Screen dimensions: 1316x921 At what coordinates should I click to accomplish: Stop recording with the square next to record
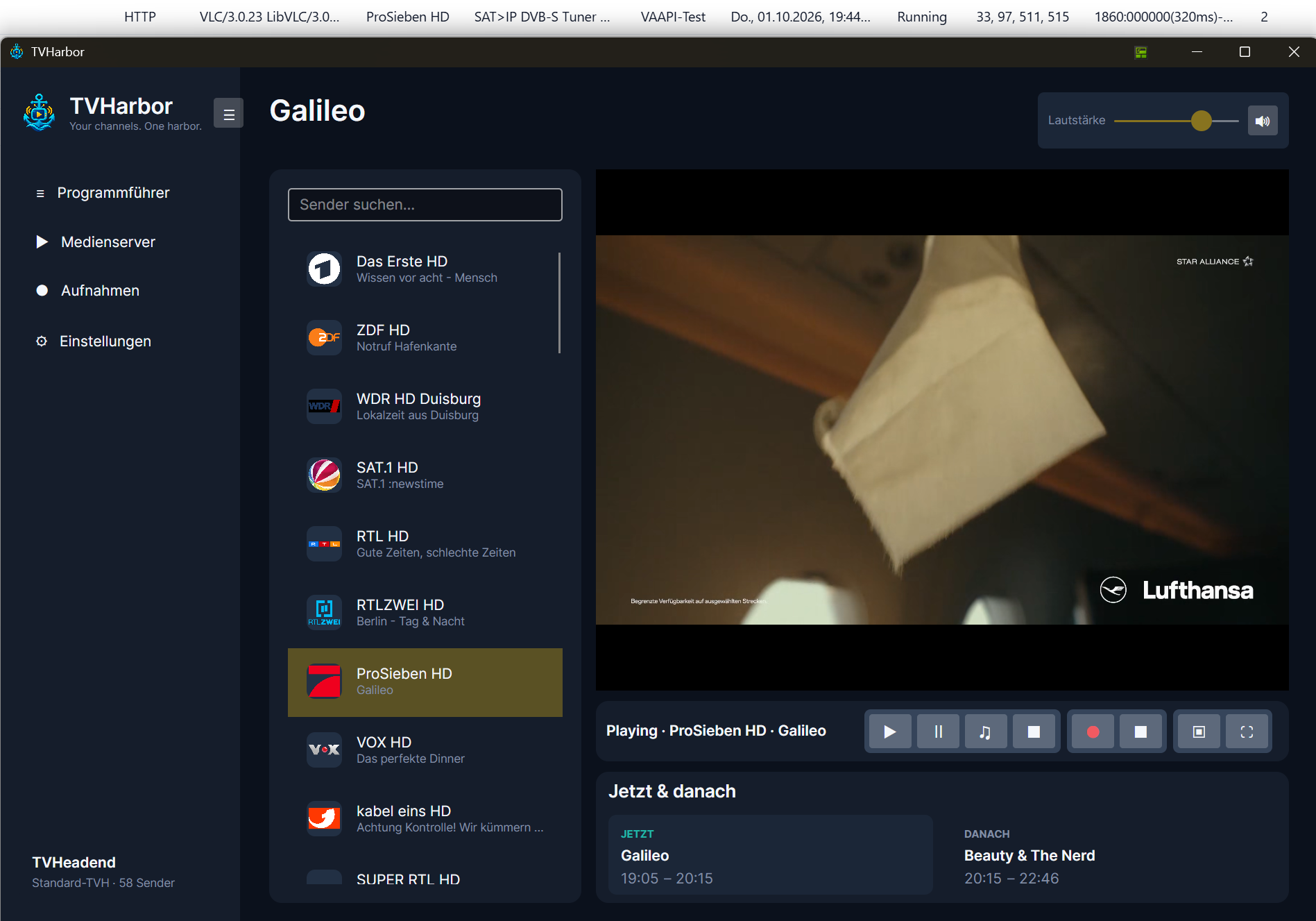(x=1140, y=732)
